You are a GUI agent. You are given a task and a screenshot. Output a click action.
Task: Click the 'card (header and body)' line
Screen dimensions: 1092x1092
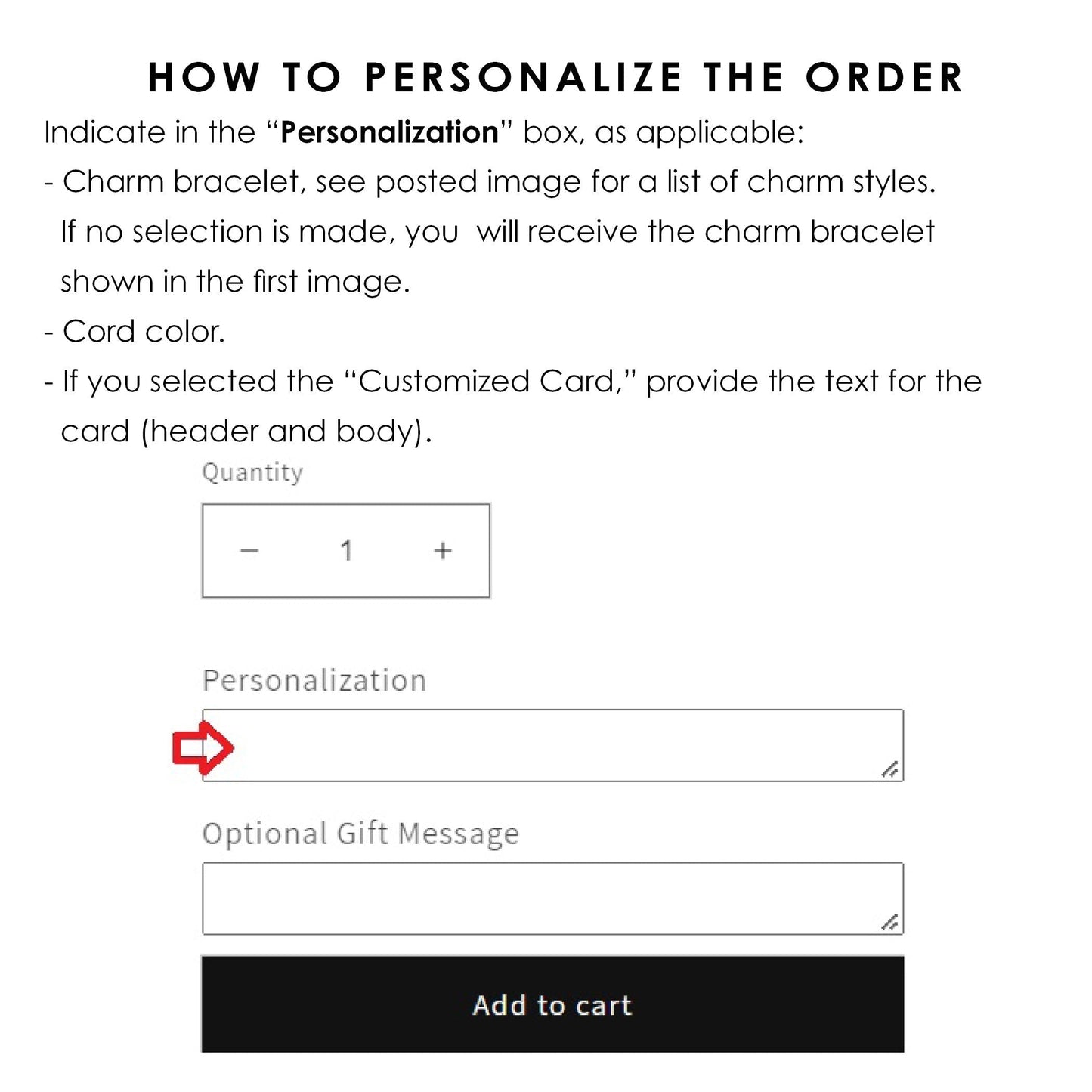246,432
